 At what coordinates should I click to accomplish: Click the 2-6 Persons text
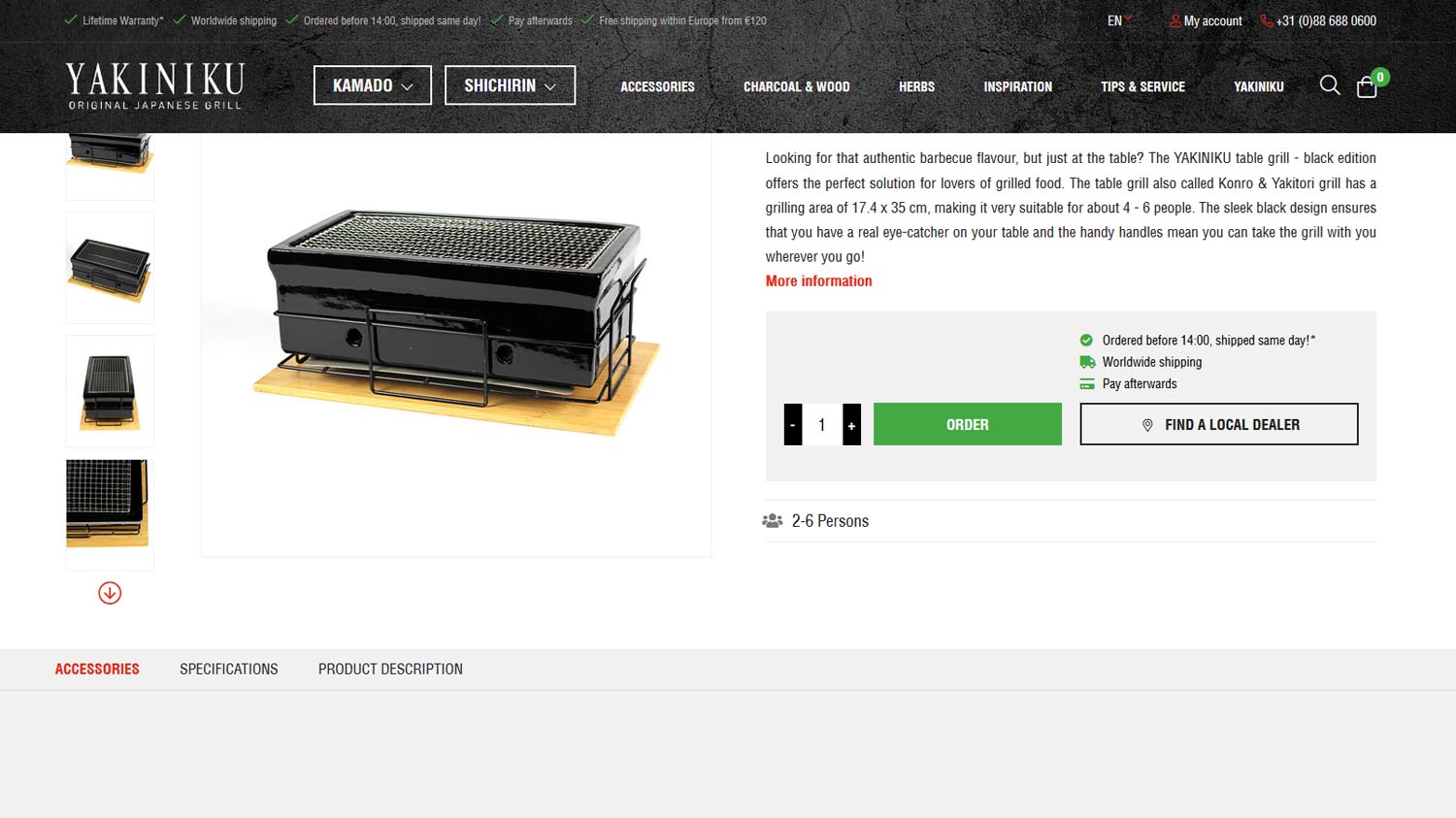tap(830, 521)
